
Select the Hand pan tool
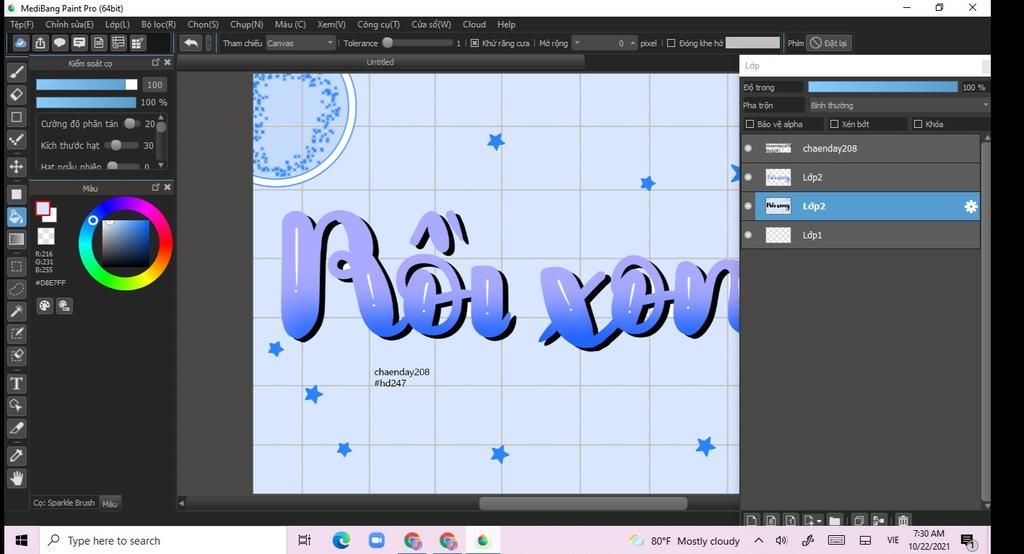16,478
